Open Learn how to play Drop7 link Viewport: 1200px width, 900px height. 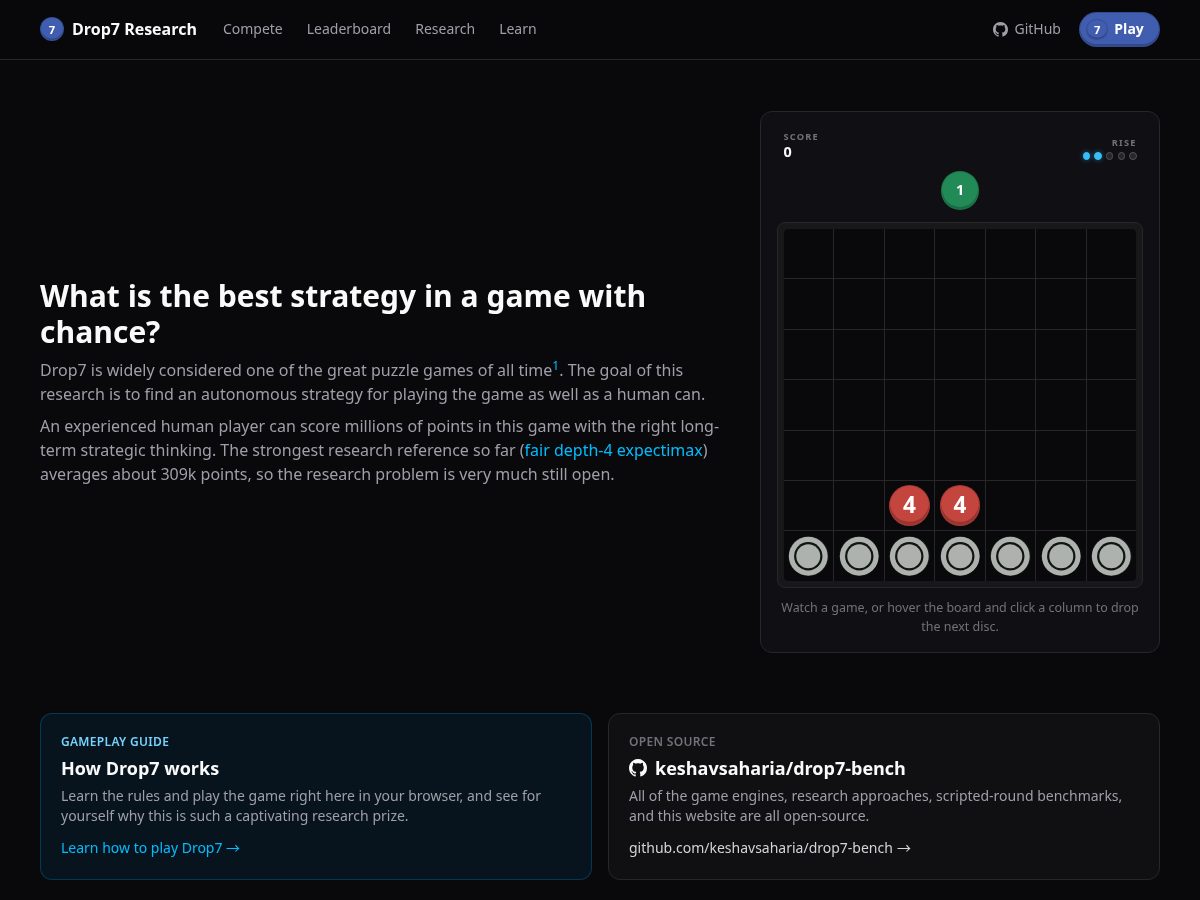pos(150,848)
